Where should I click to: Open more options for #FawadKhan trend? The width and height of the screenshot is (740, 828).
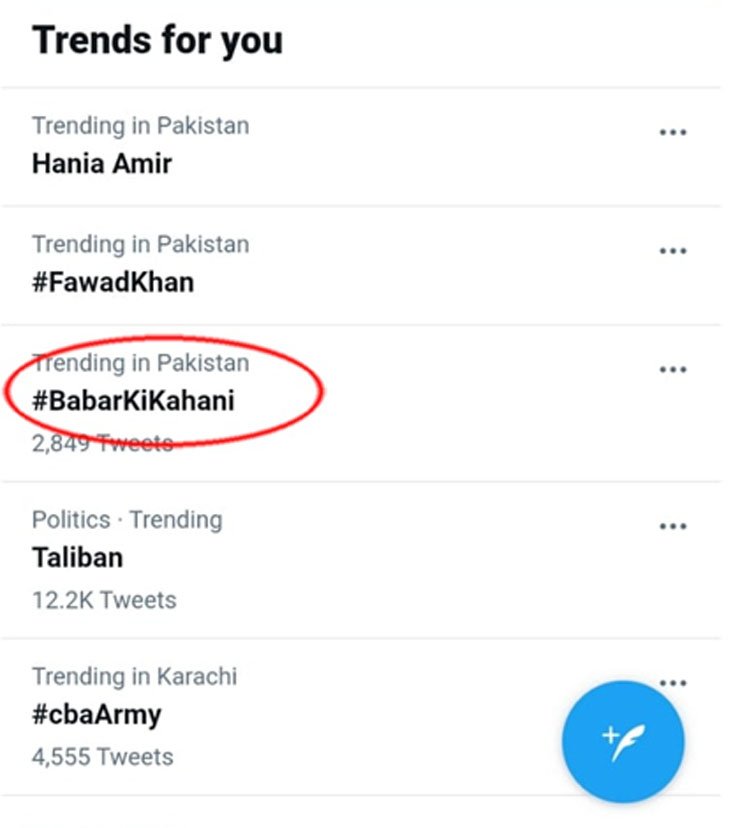(x=673, y=251)
